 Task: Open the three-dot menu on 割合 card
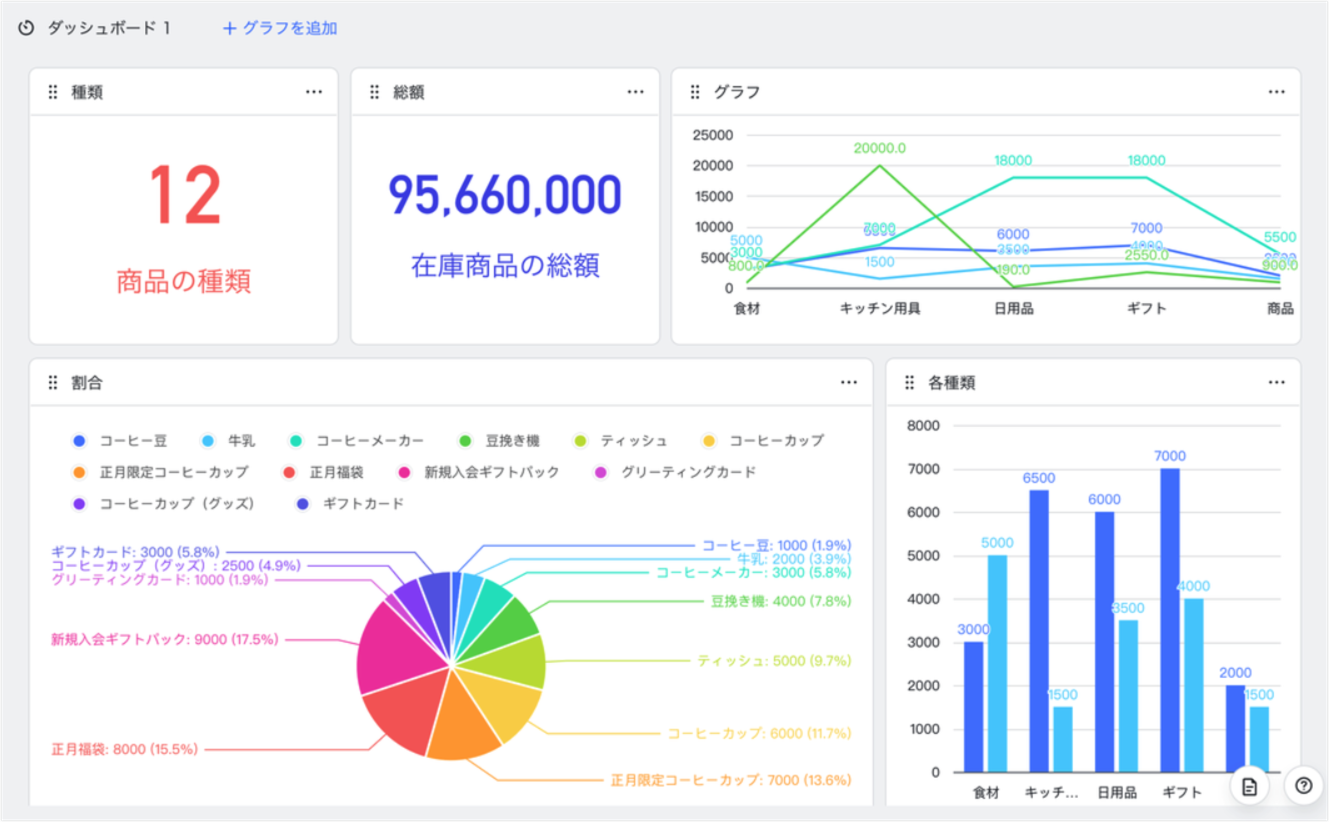click(849, 382)
